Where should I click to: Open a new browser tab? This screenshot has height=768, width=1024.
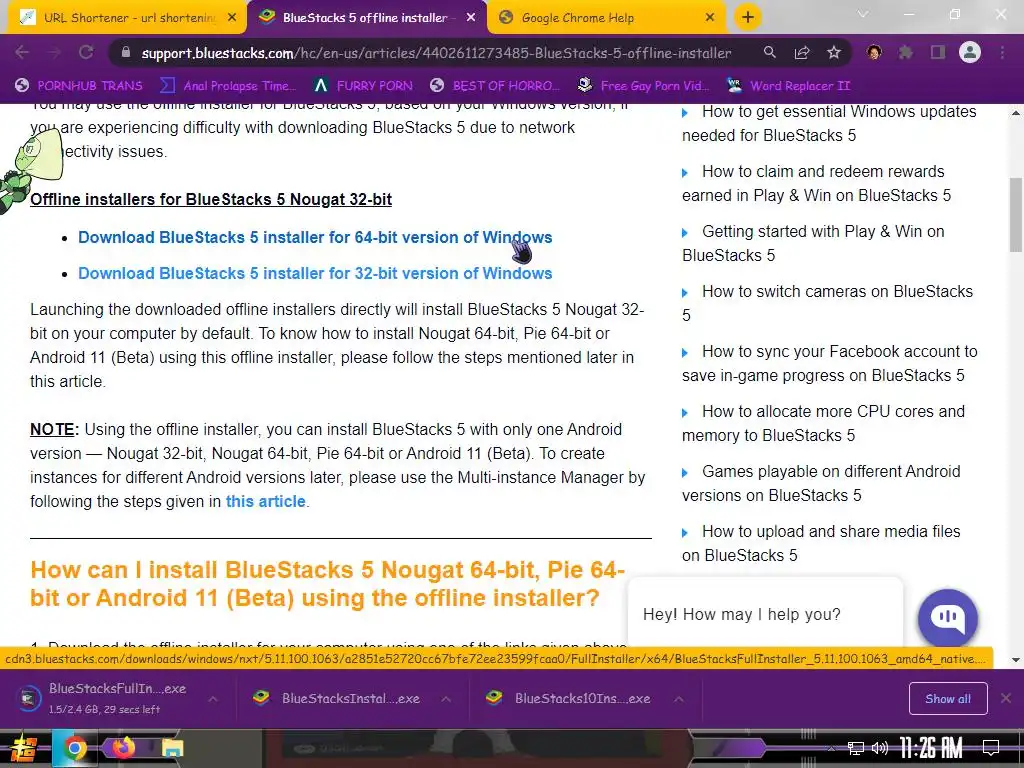748,17
